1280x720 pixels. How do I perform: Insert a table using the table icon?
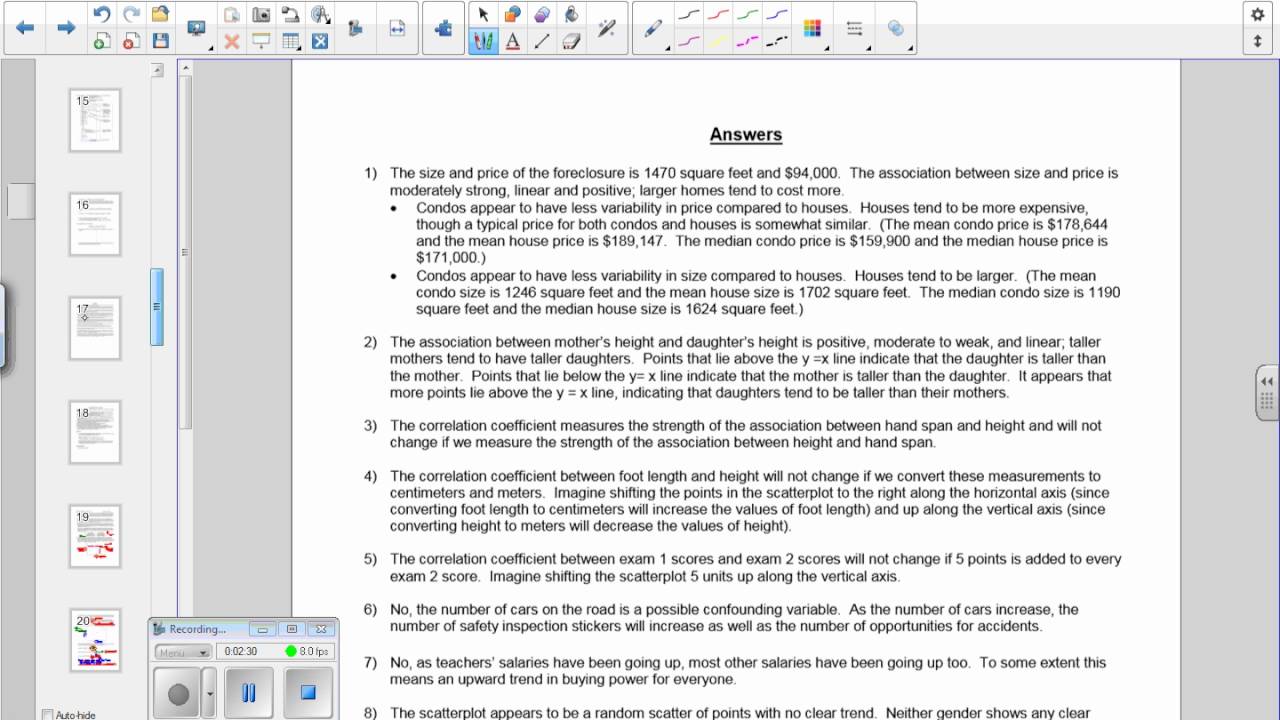tap(291, 41)
